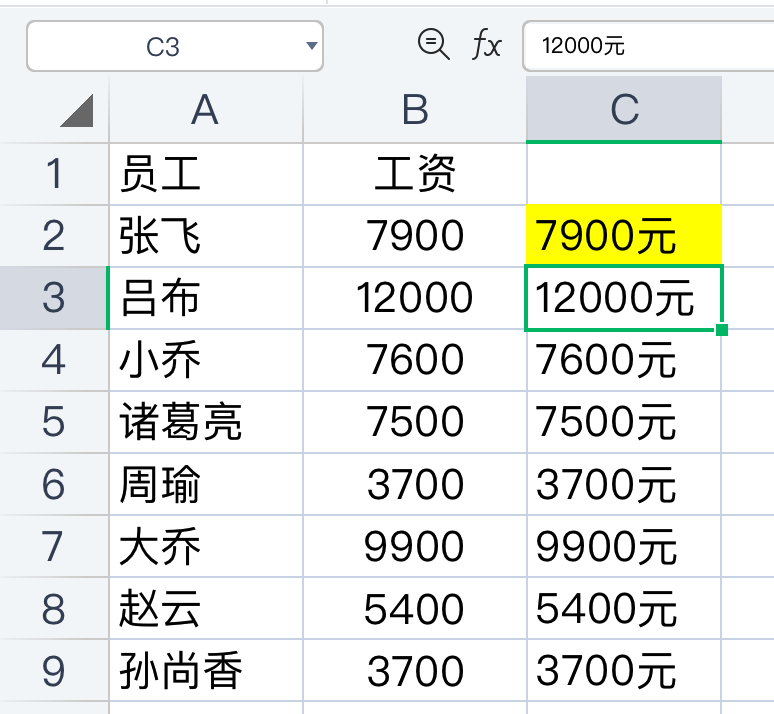Screen dimensions: 774x714
Task: Select row 3 header
Action: coord(54,298)
